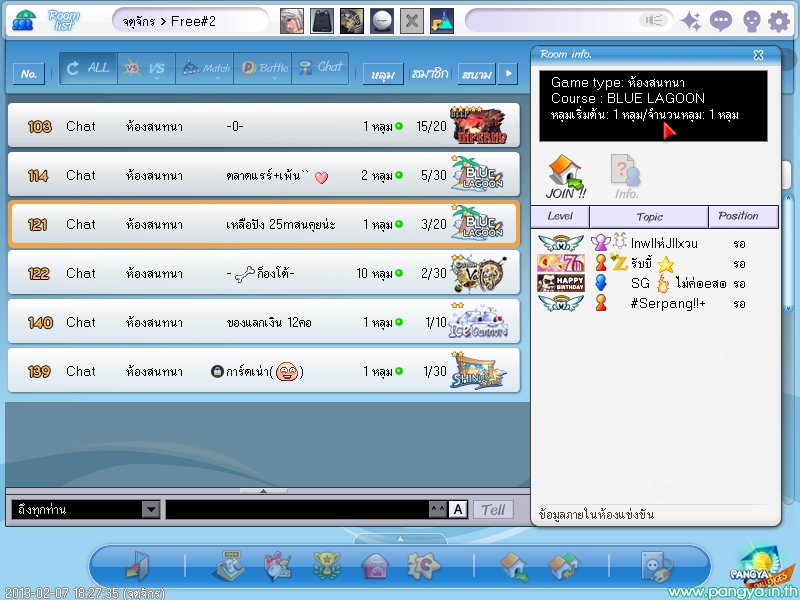Select locked room 139
Image resolution: width=800 pixels, height=600 pixels.
click(264, 370)
